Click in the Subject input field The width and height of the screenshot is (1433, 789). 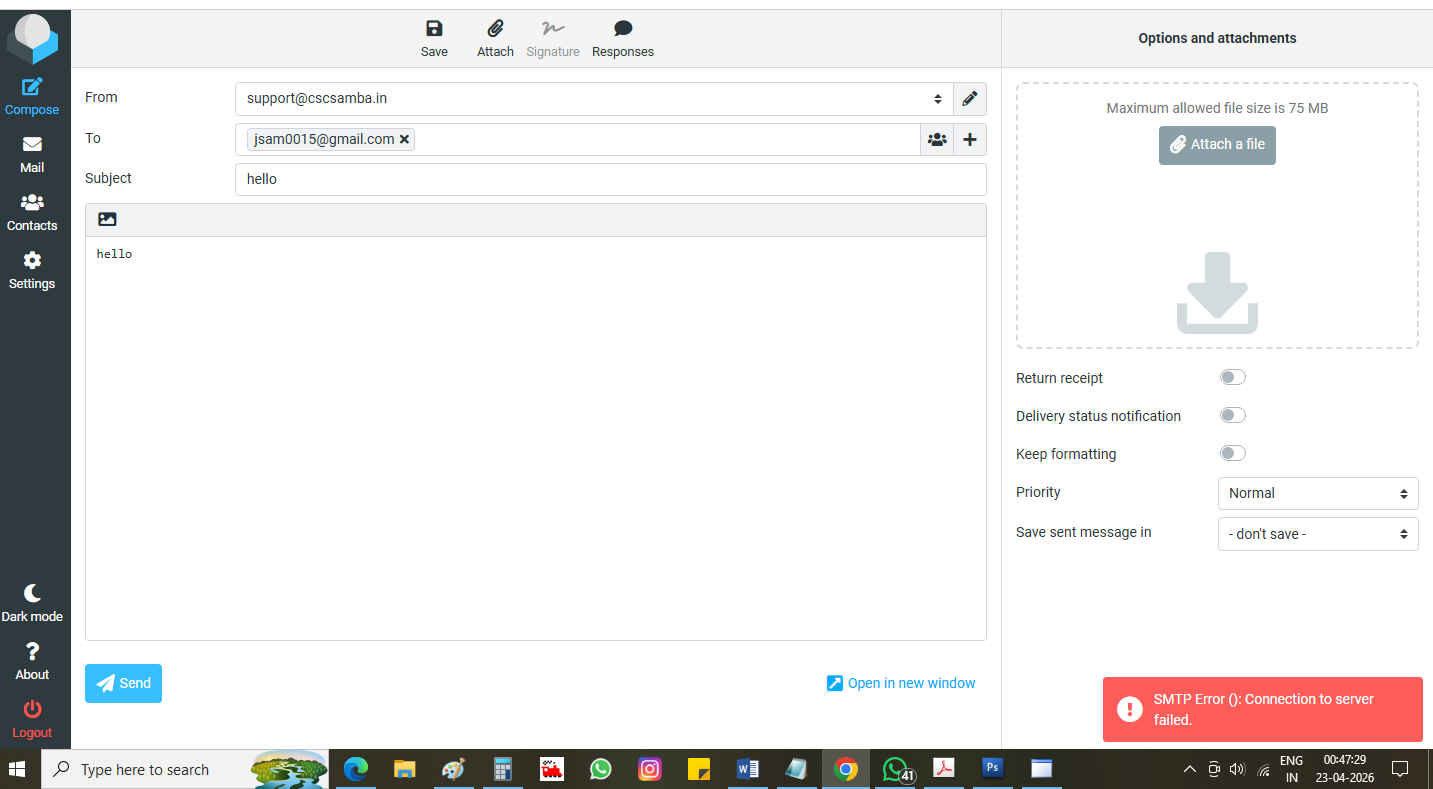(x=610, y=179)
